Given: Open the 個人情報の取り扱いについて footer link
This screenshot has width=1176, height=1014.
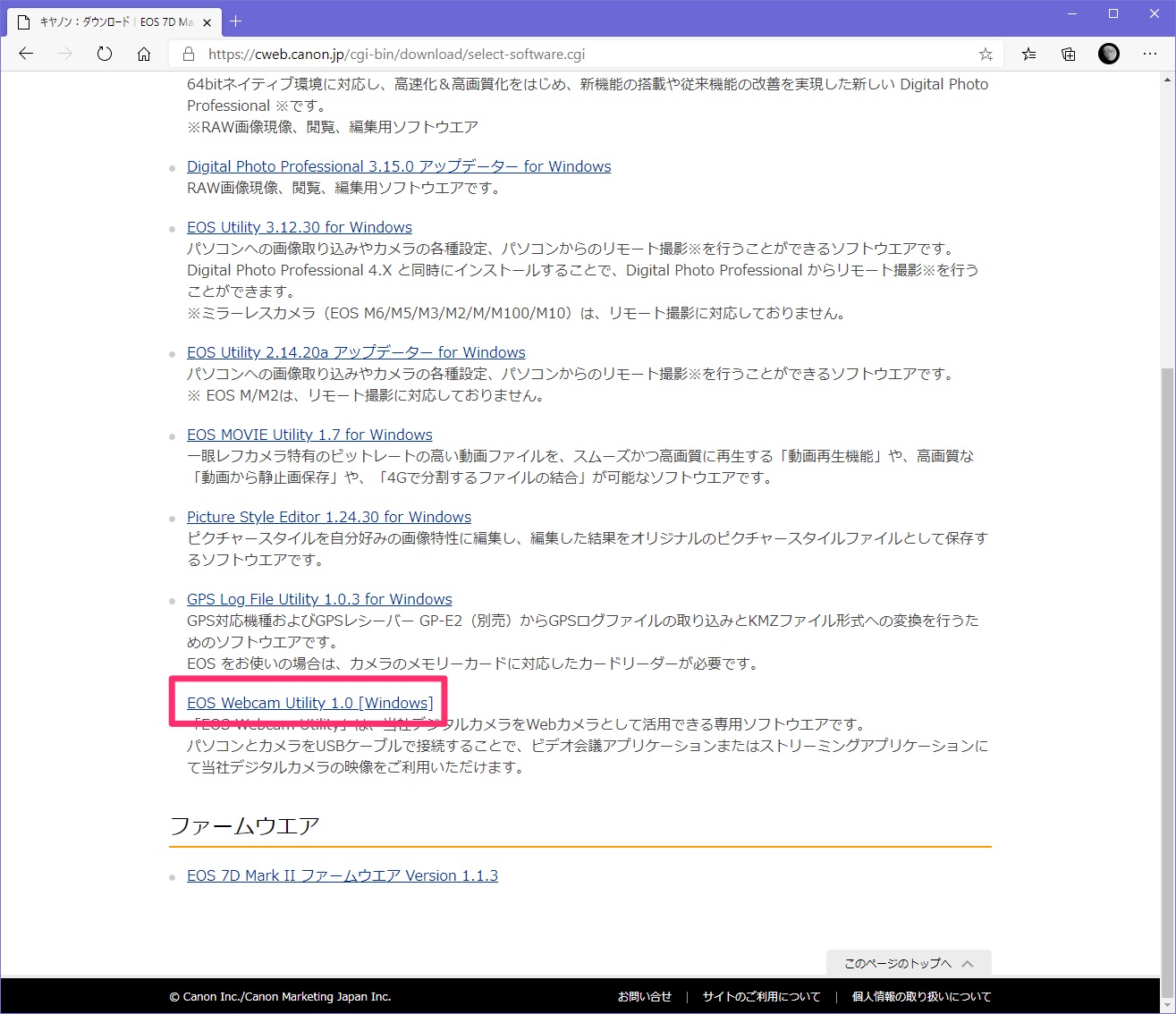Looking at the screenshot, I should coord(921,996).
